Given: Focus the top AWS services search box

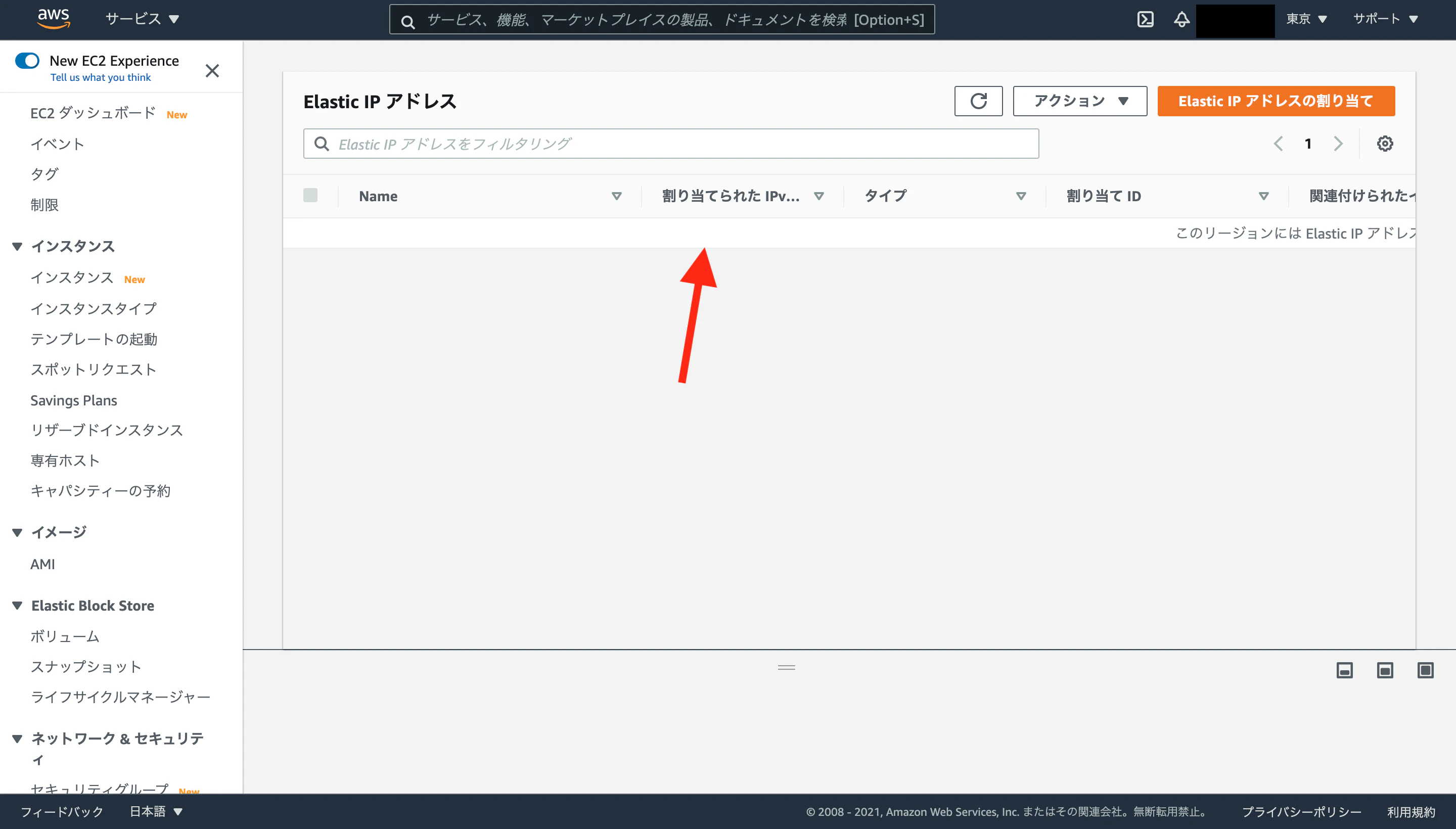Looking at the screenshot, I should pyautogui.click(x=662, y=19).
